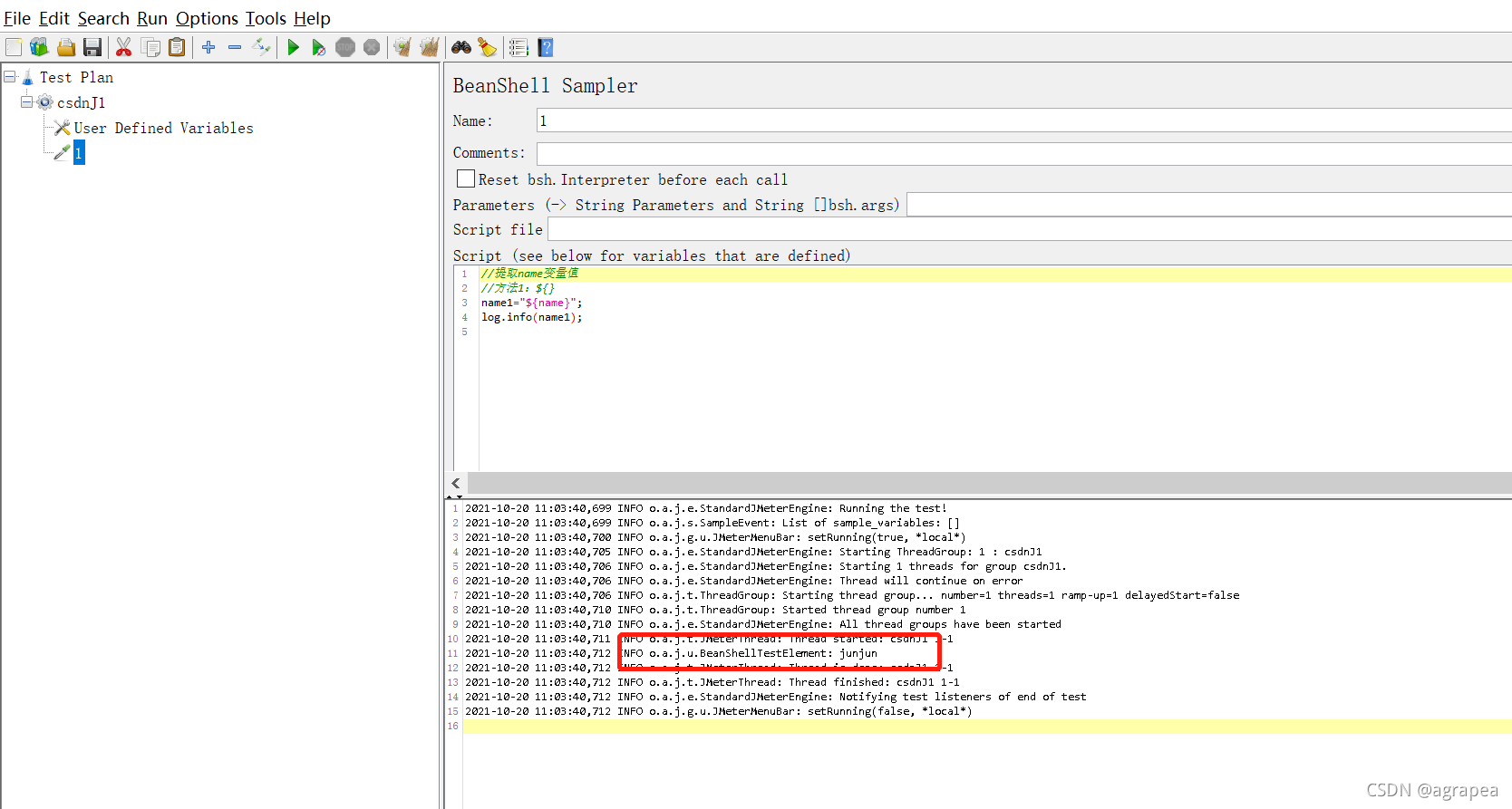Click the Clear results broom icon
Viewport: 1512px width, 809px height.
pyautogui.click(x=402, y=47)
